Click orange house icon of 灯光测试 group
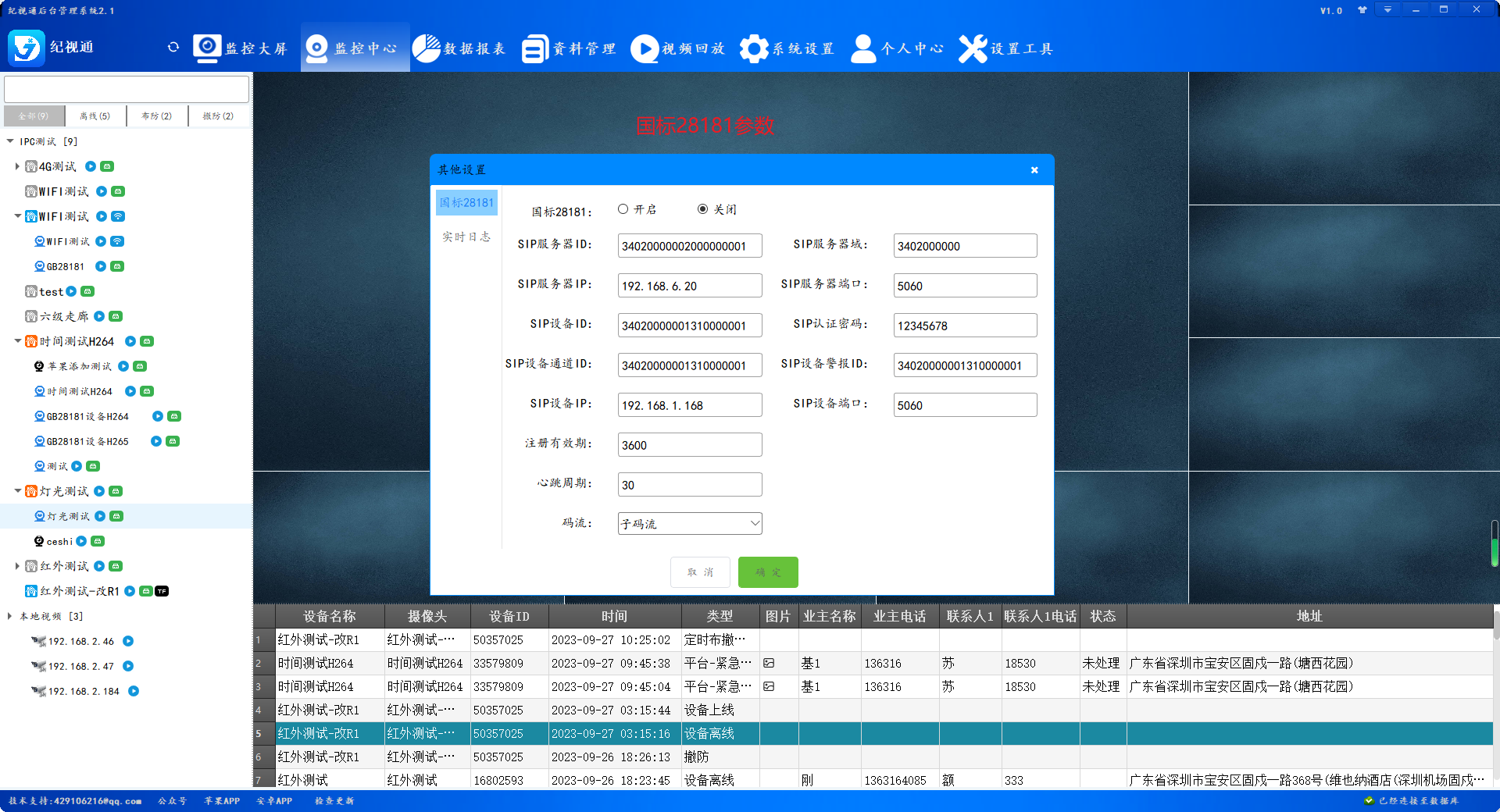 click(x=31, y=491)
